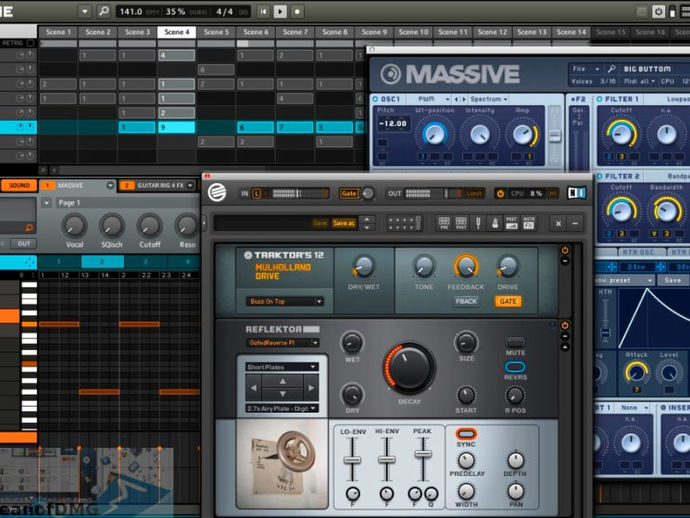Toggle the Reflektor REVRS button
Screen dimensions: 690x518
[x=515, y=367]
